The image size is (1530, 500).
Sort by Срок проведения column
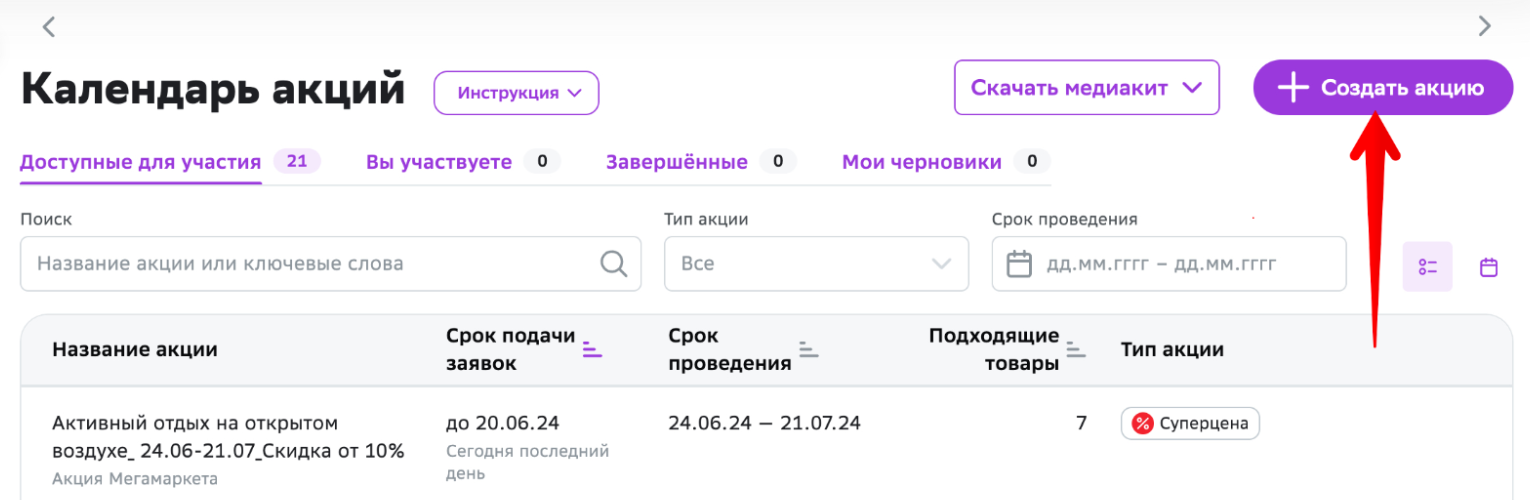coord(808,349)
